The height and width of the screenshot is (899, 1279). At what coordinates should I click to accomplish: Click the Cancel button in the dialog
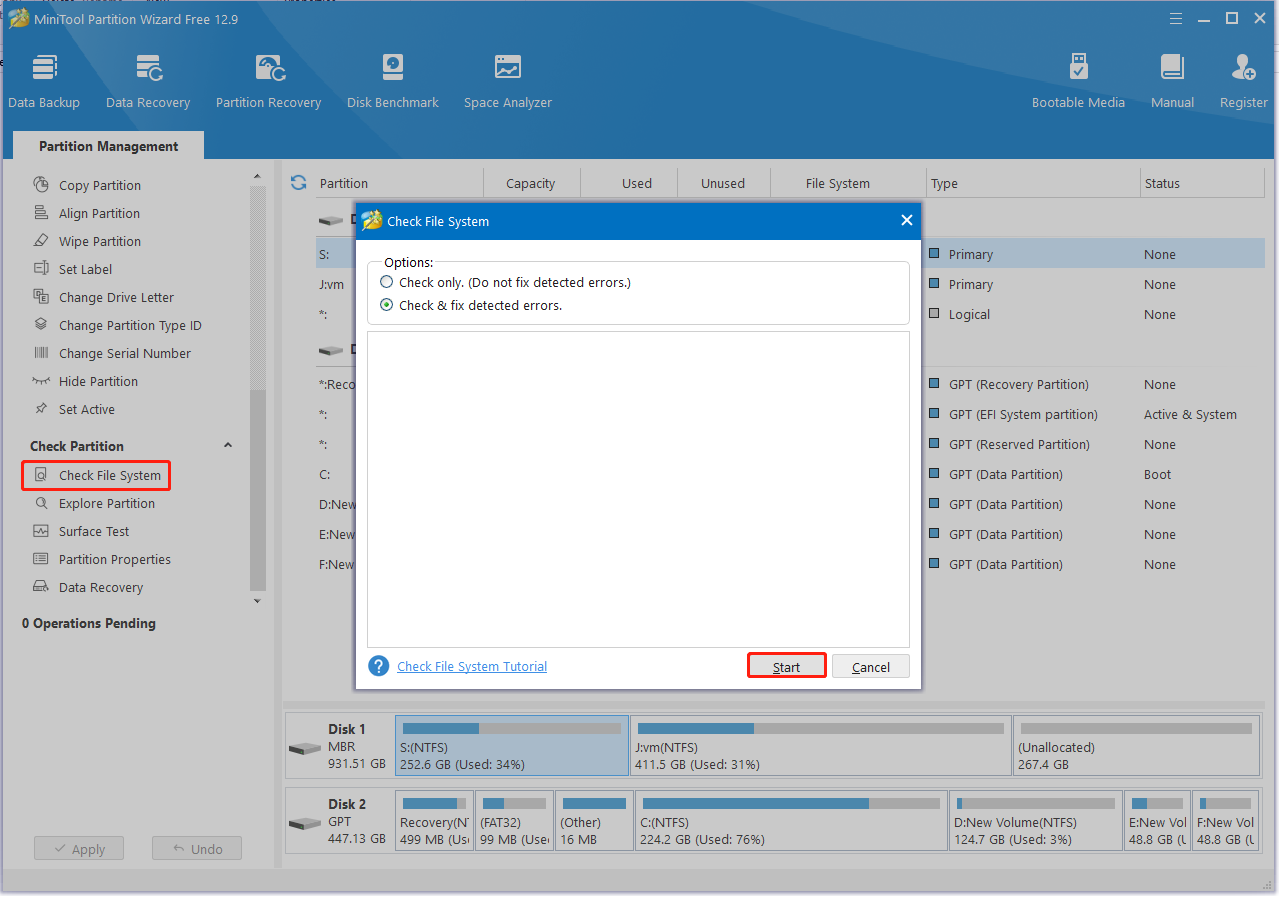[871, 666]
